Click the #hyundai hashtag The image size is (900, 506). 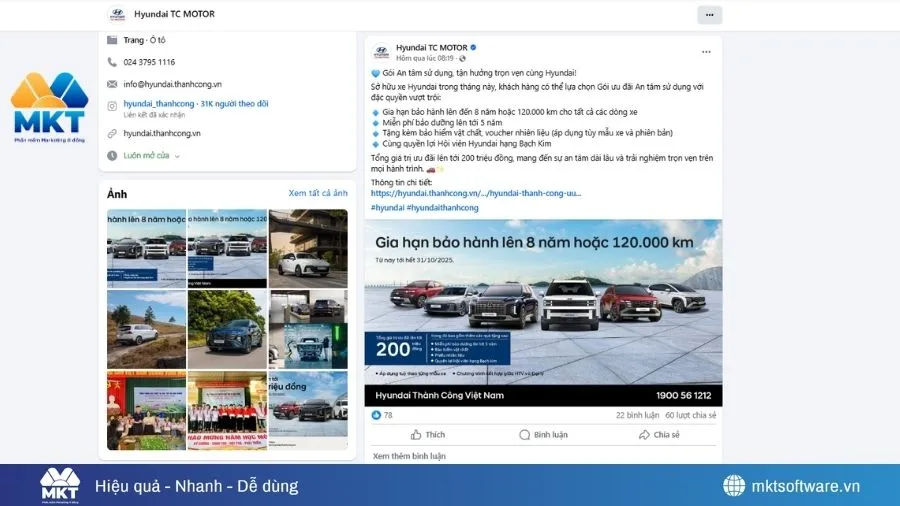coord(387,208)
